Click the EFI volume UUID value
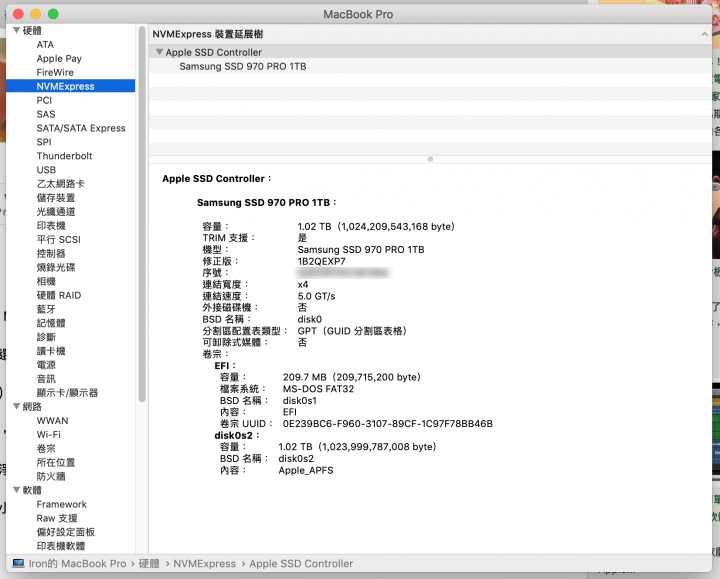 point(388,423)
